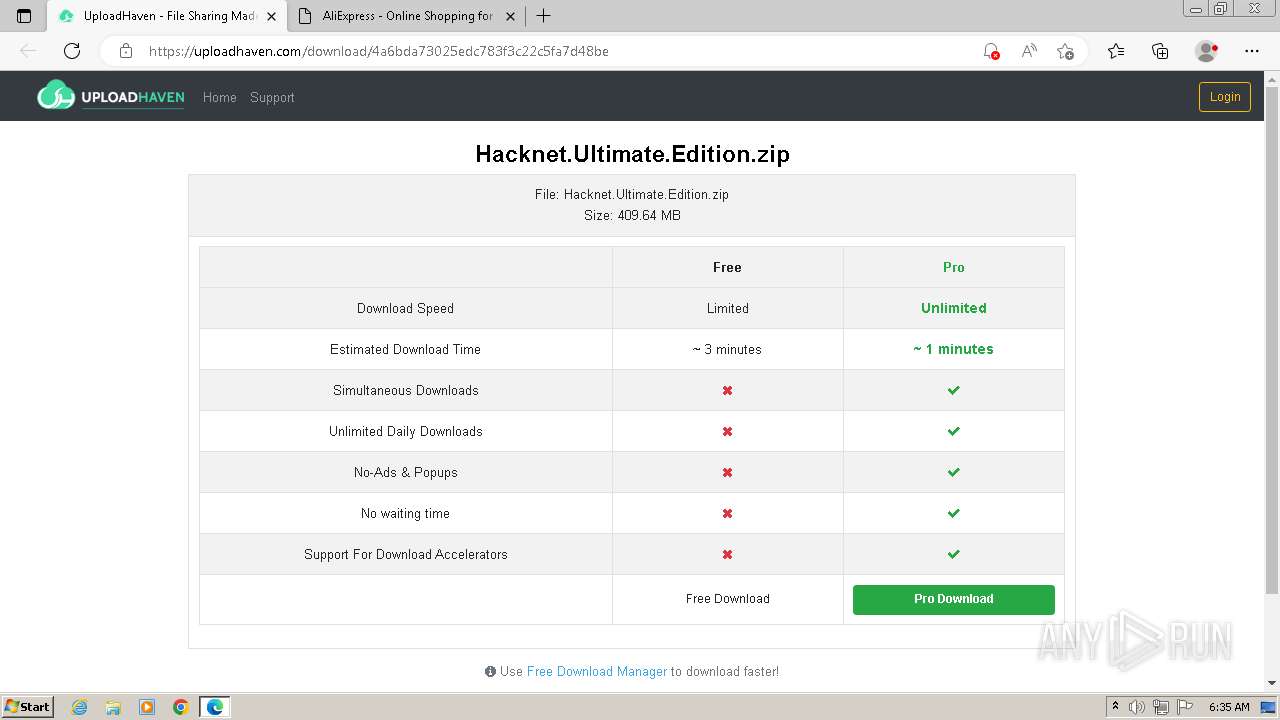Click the address bar URL
1280x720 pixels.
tap(378, 51)
